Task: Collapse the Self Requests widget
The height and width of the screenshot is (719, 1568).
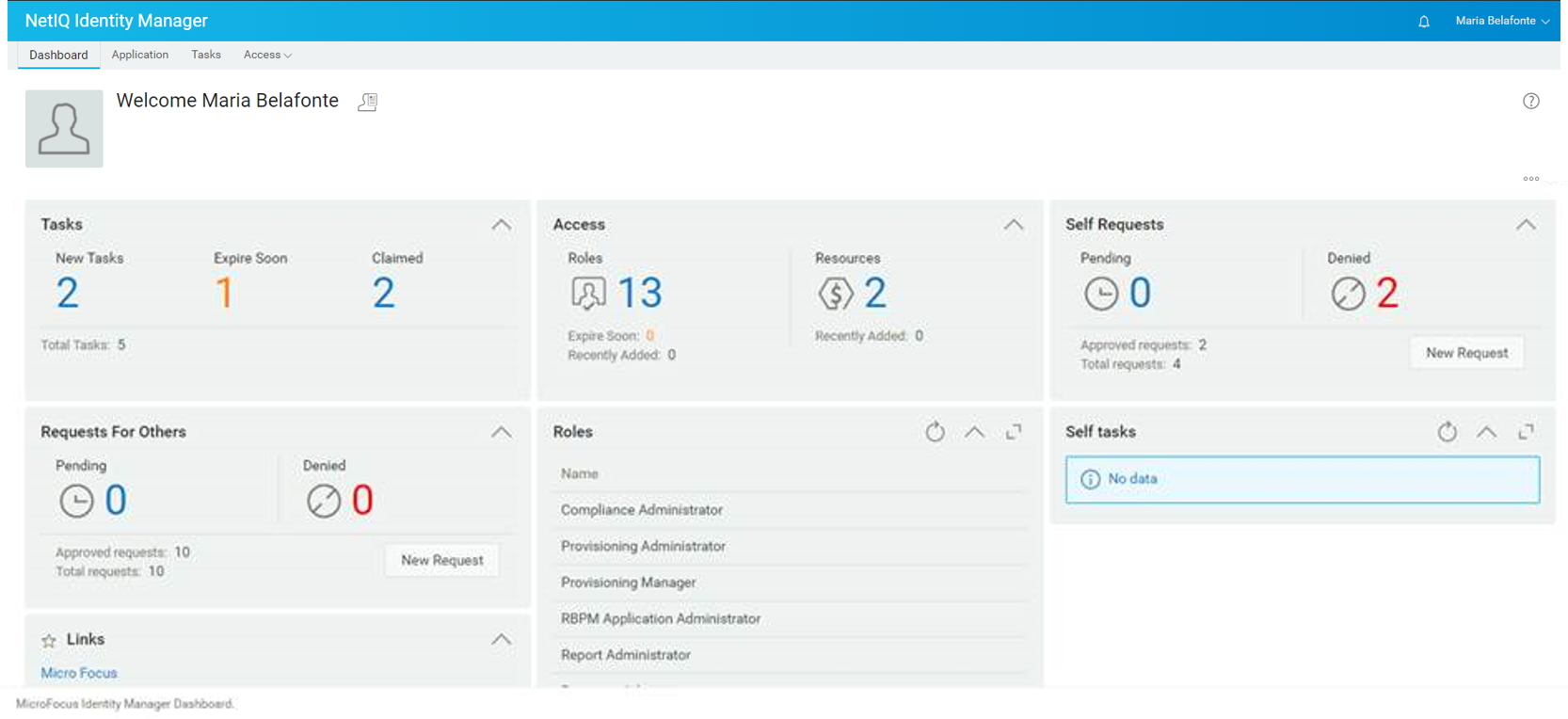Action: pos(1527,225)
